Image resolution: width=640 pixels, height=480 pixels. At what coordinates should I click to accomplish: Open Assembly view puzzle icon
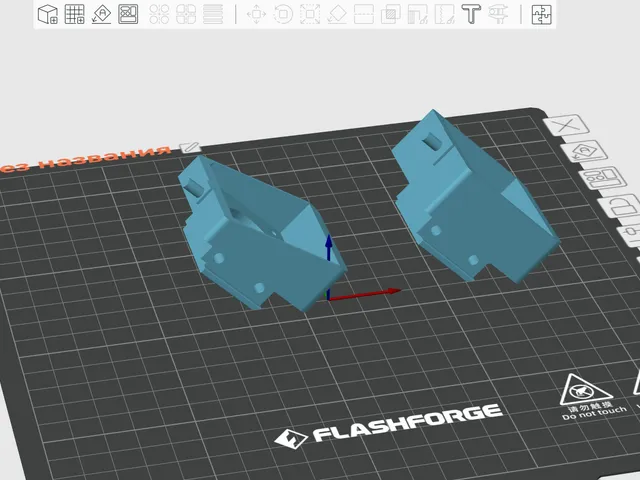tap(542, 14)
